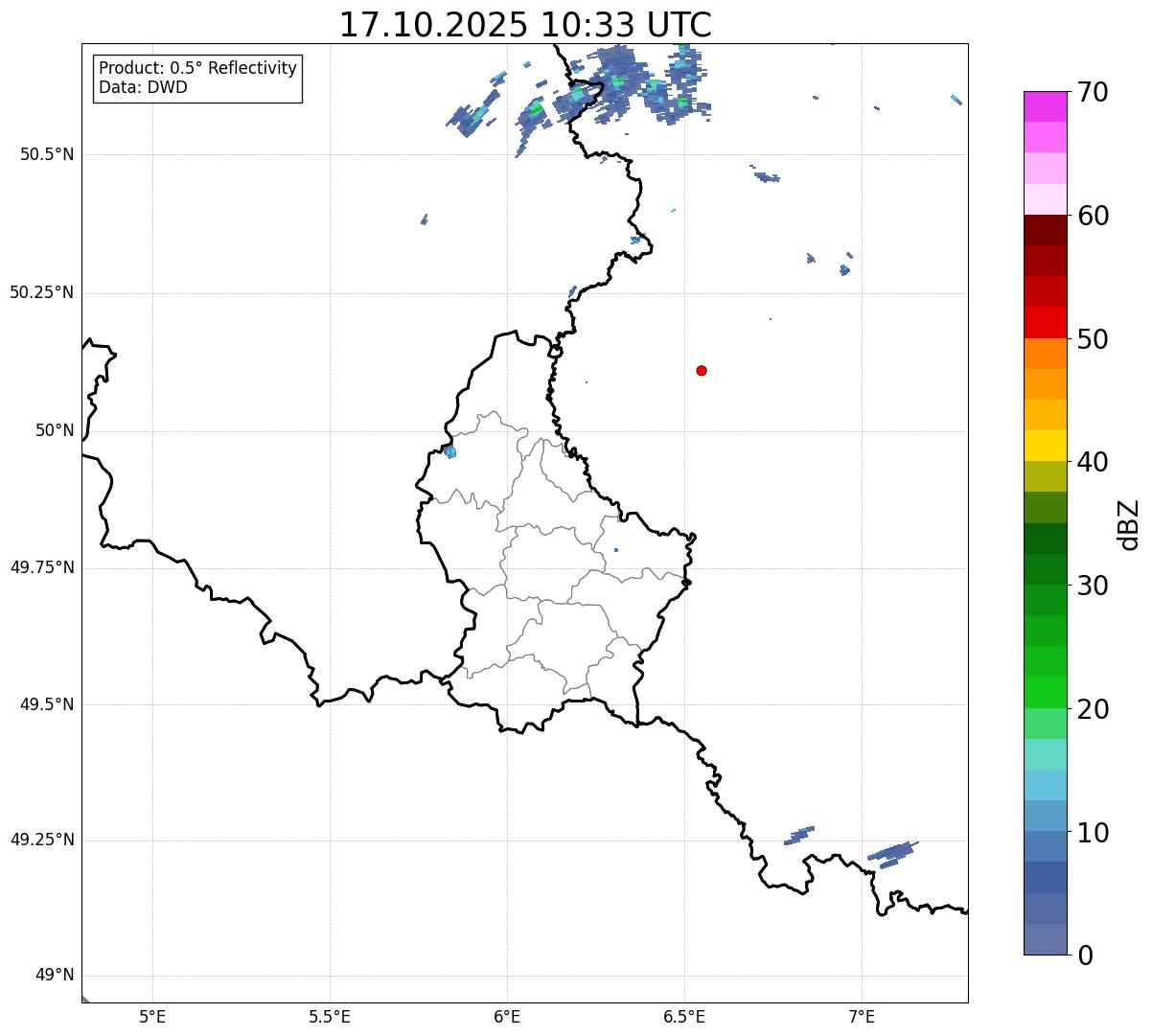1152x1036 pixels.
Task: Click the 49.5°N latitude tick label
Action: pyautogui.click(x=47, y=704)
